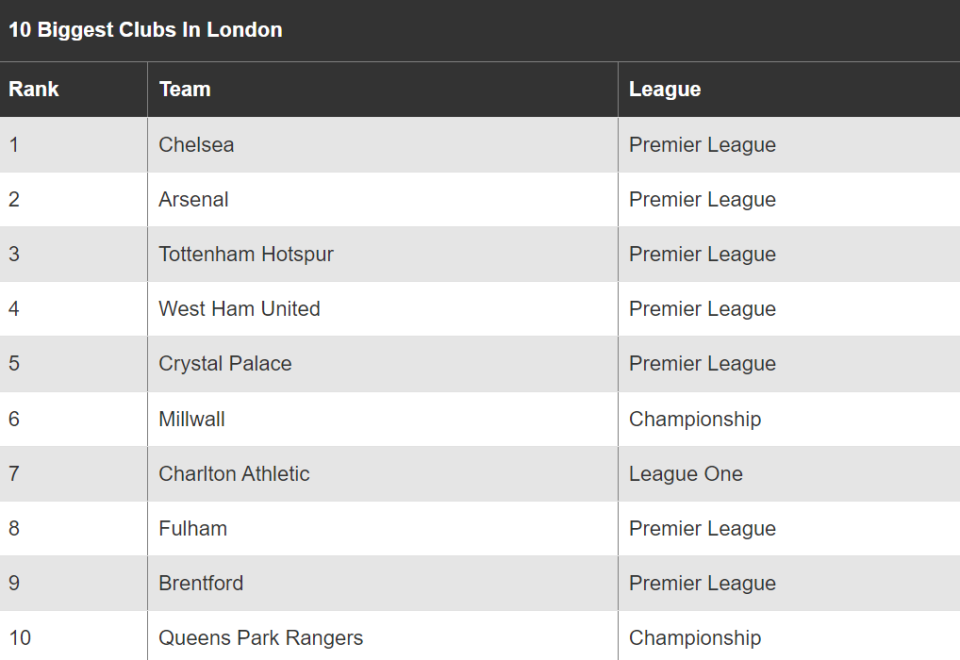Click Premier League in Chelsea's row
The image size is (960, 660).
[702, 144]
